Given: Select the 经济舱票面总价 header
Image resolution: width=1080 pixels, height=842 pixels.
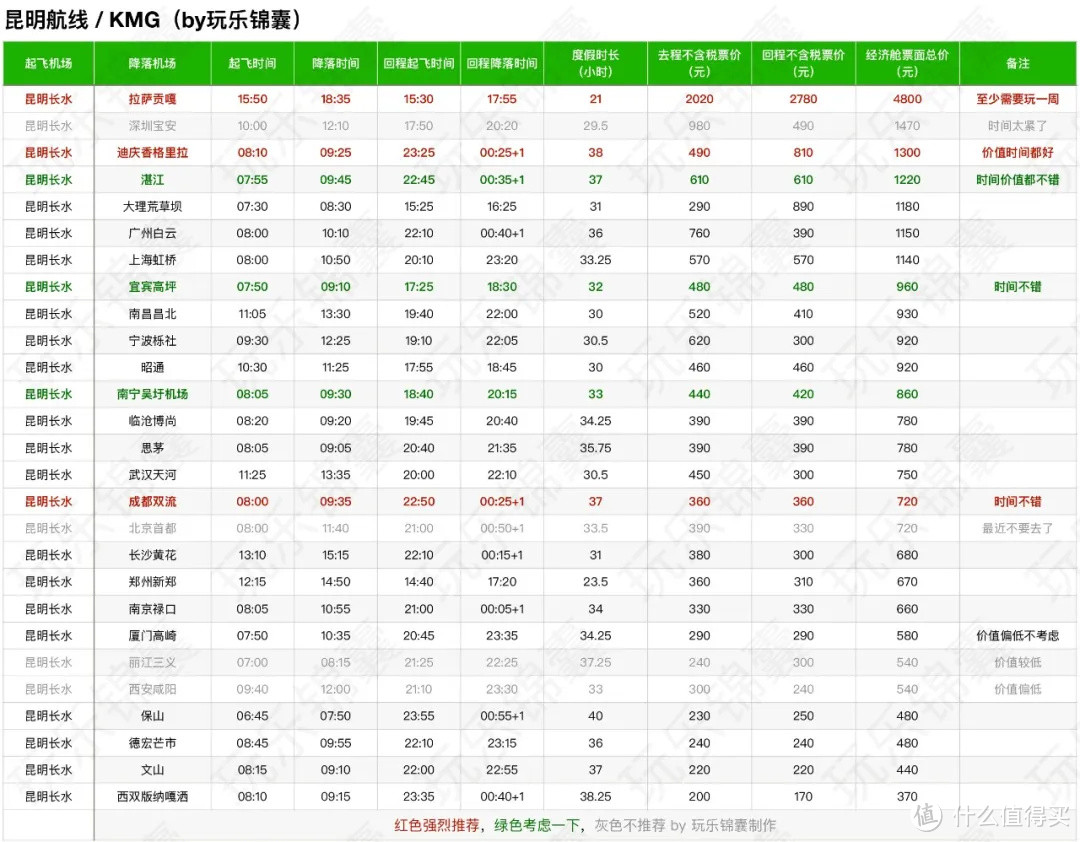Looking at the screenshot, I should coord(907,63).
